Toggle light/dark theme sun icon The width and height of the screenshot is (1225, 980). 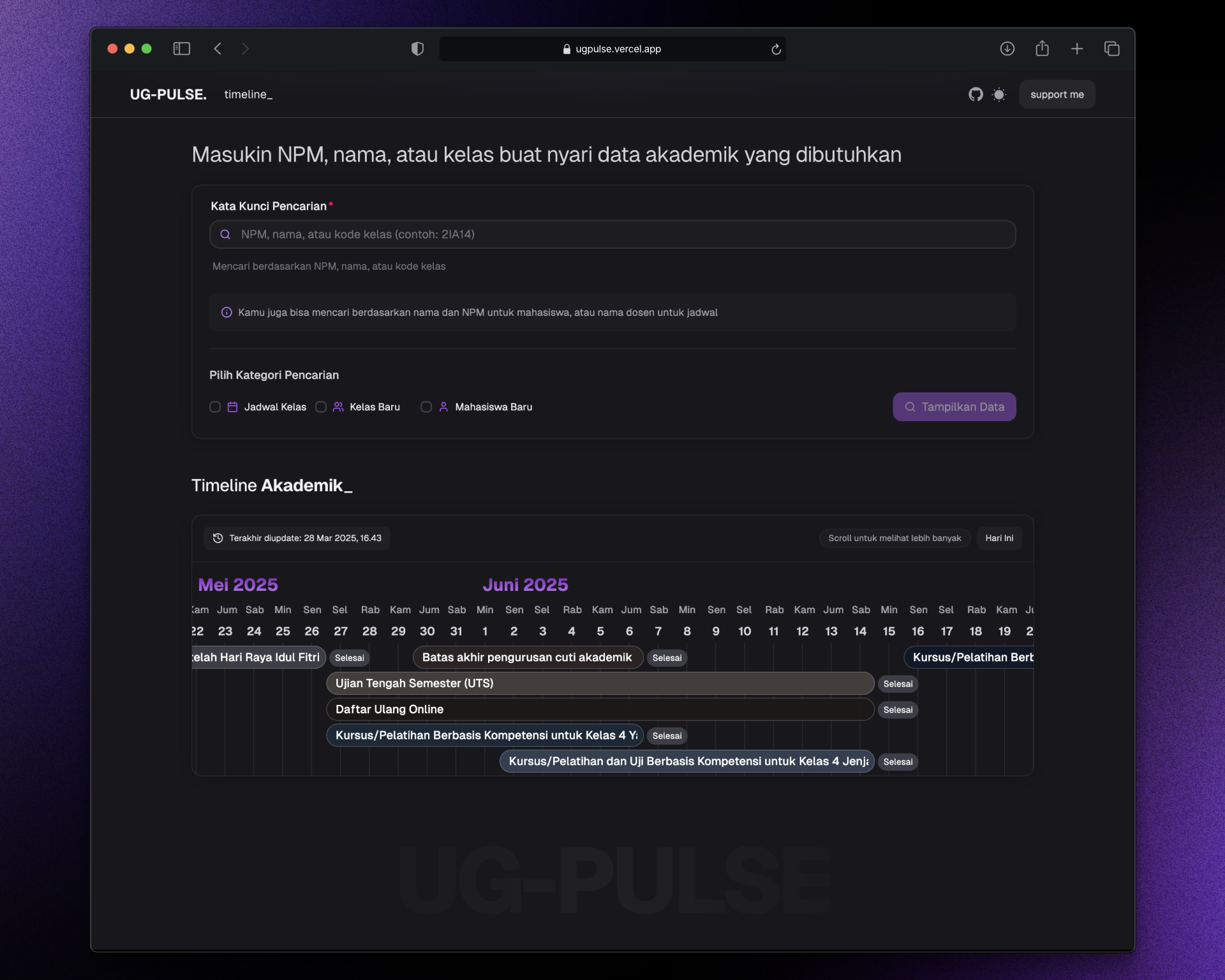point(999,94)
